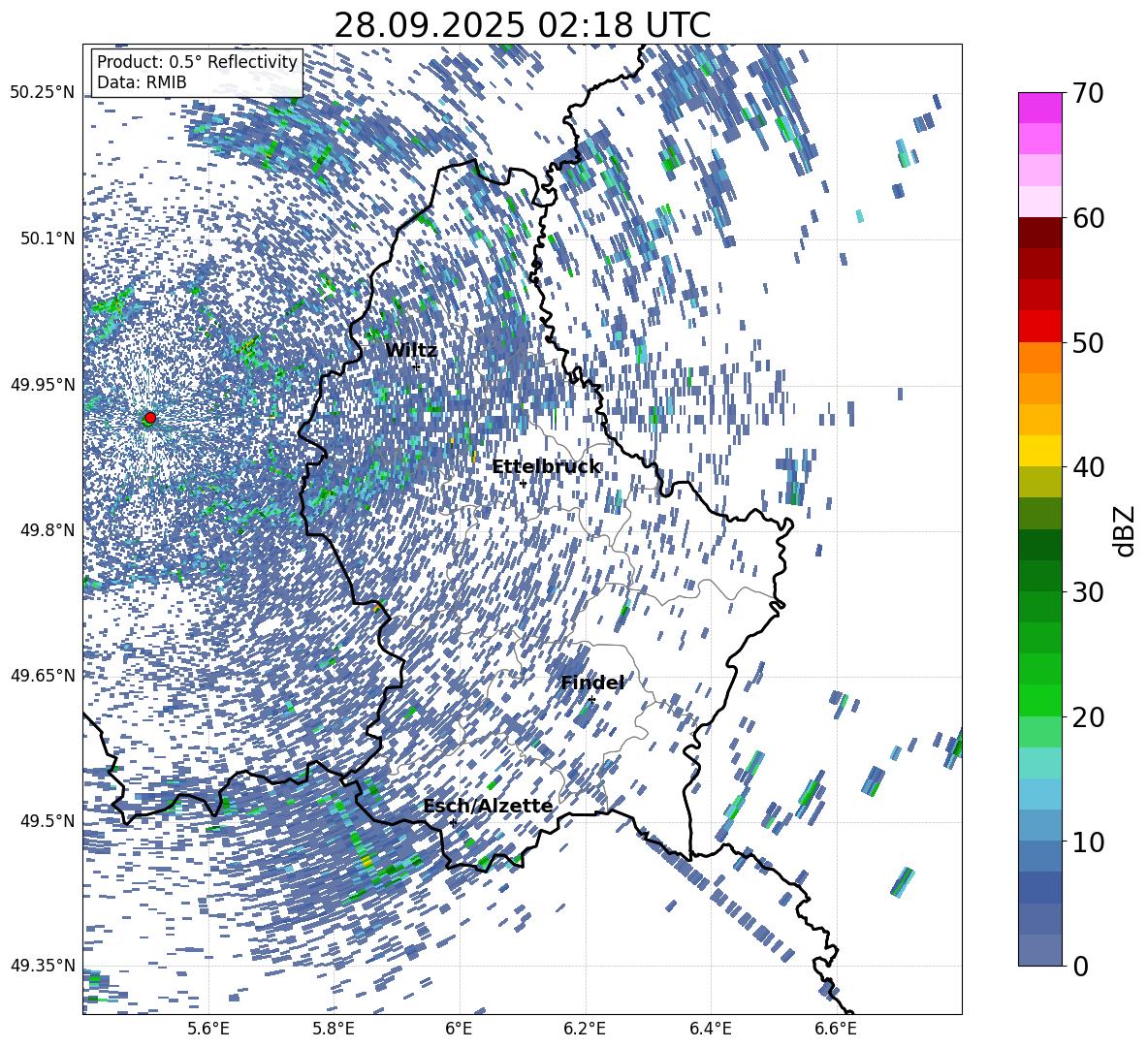Click the colorbar value 30

coord(1088,591)
